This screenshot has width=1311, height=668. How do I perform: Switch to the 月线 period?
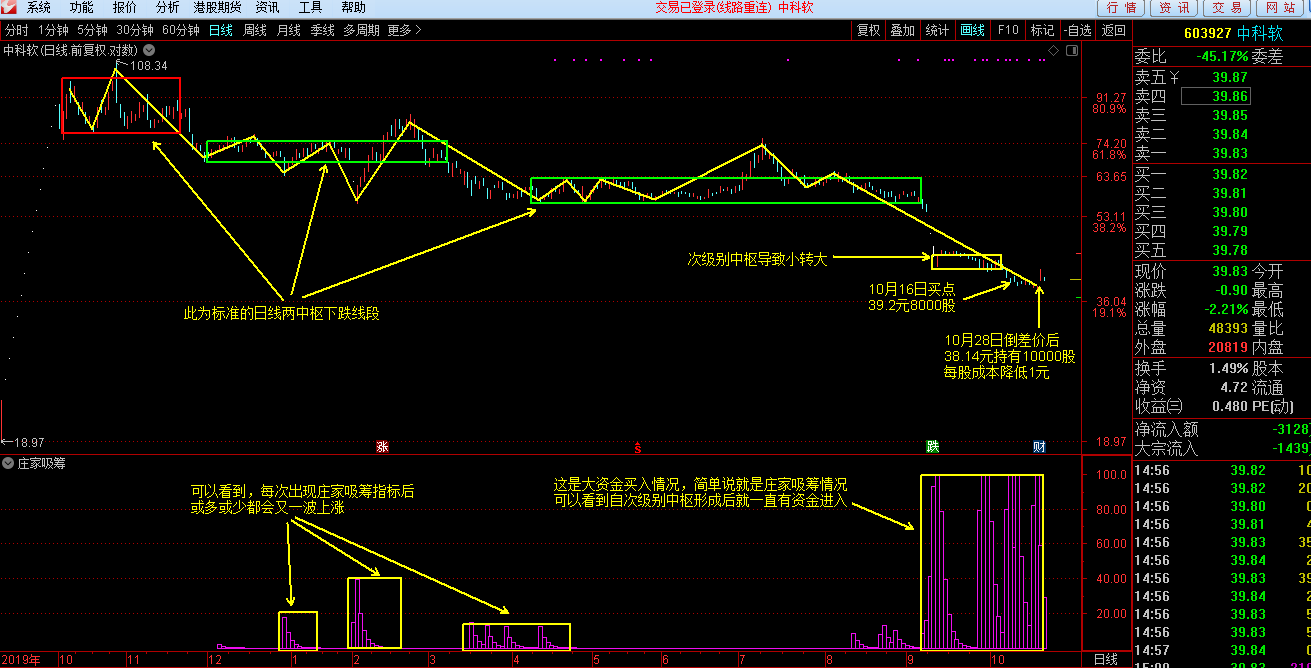point(288,30)
